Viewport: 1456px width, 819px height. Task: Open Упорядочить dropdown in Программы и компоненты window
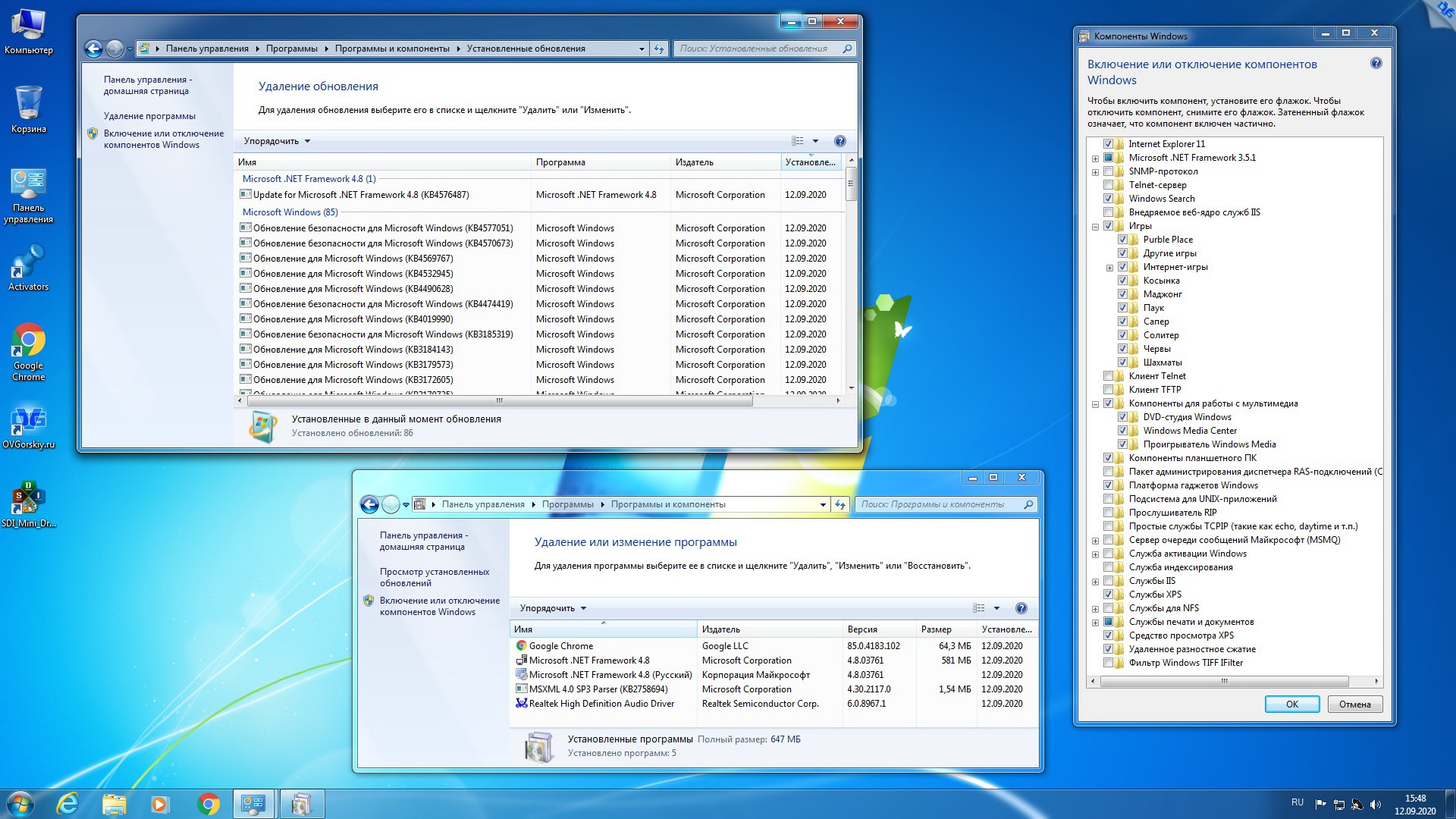click(553, 608)
